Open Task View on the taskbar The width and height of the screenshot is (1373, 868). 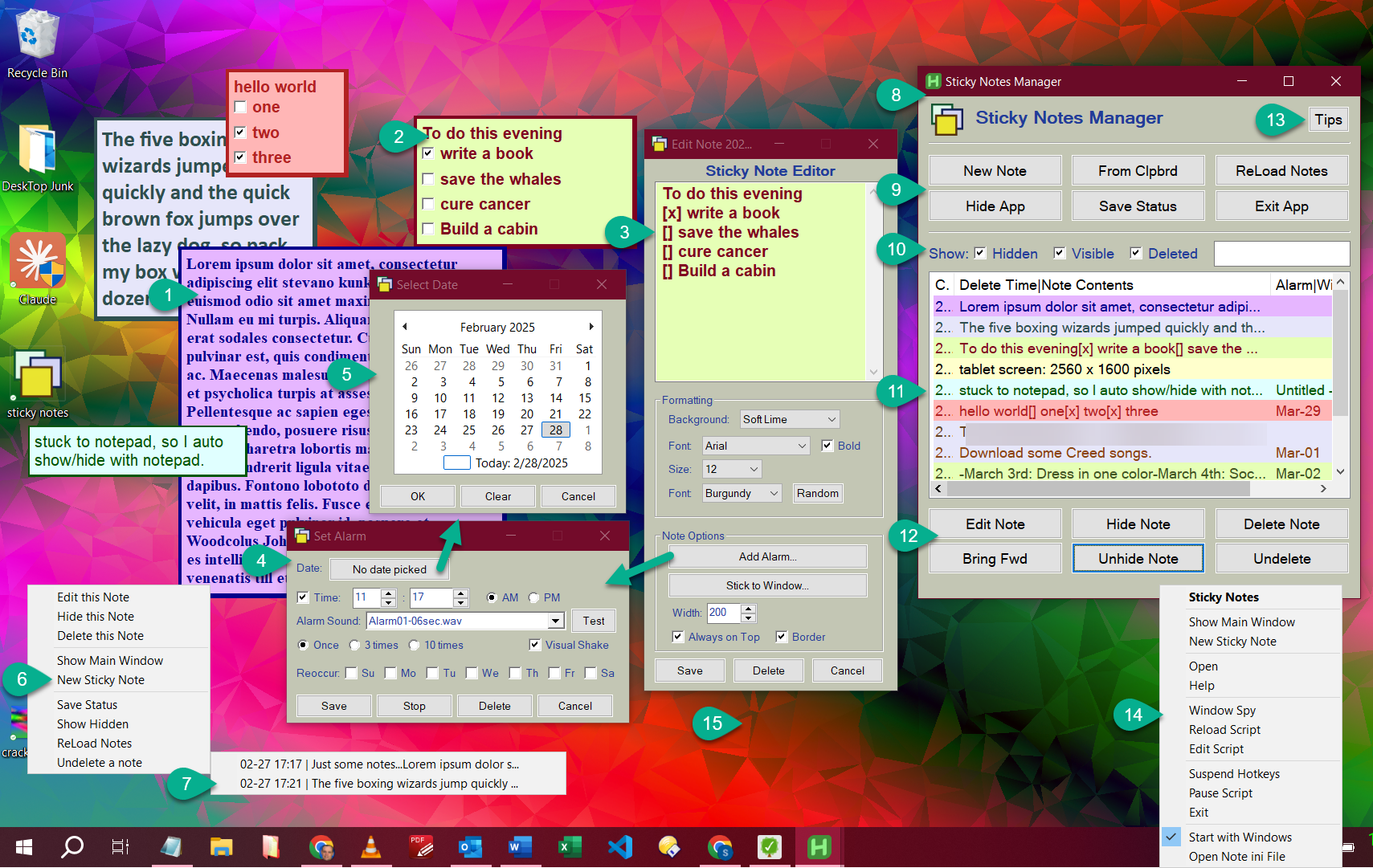click(121, 846)
